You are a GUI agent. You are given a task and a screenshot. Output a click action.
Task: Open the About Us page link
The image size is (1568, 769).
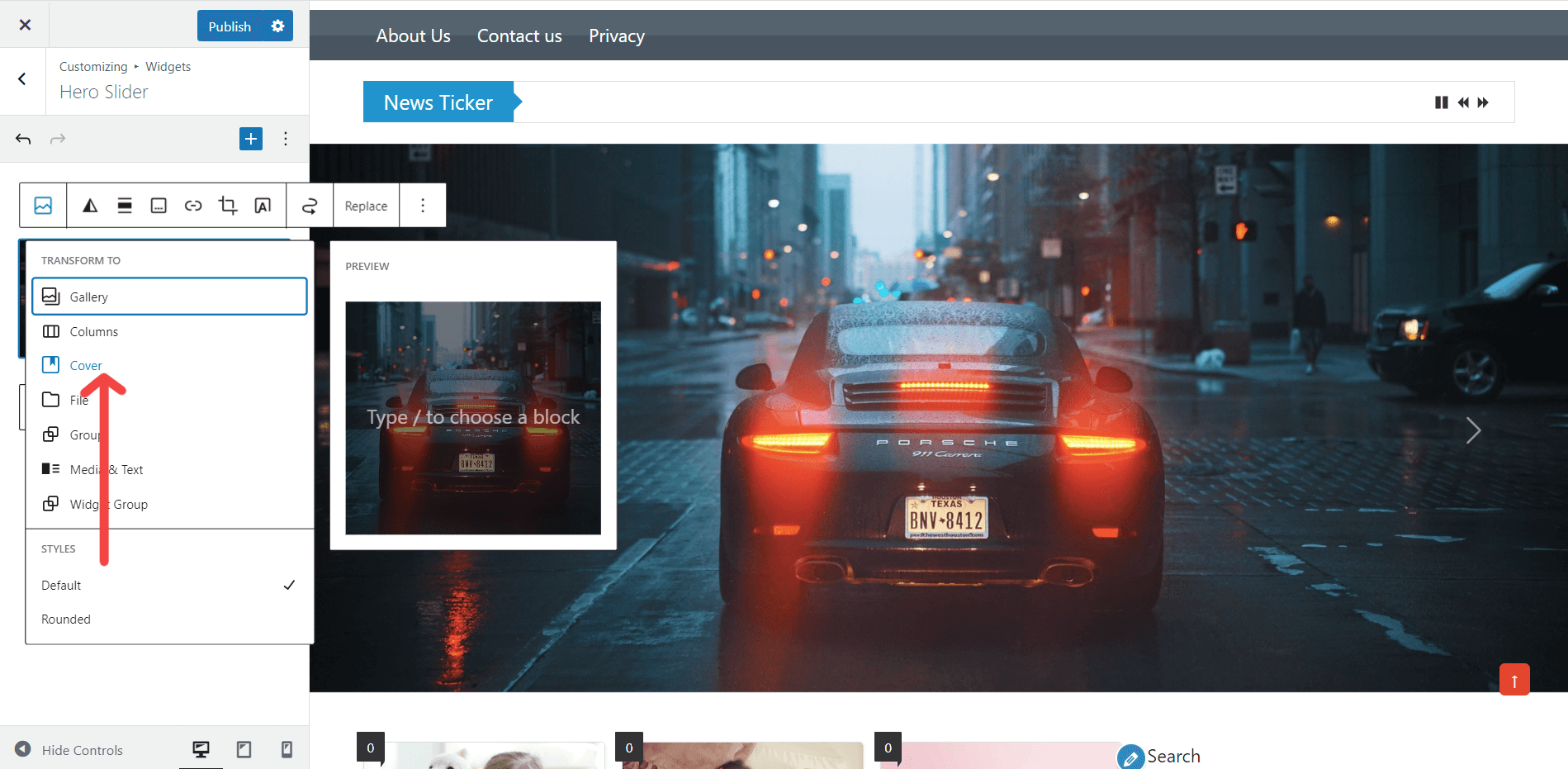(x=413, y=36)
